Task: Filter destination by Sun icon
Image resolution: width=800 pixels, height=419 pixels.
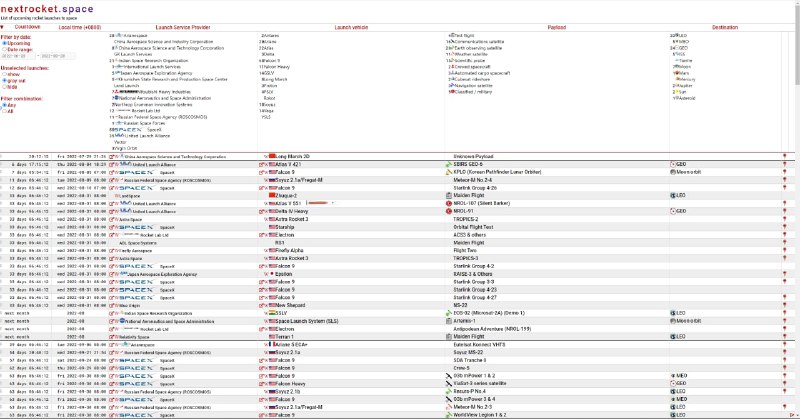Action: pos(677,92)
